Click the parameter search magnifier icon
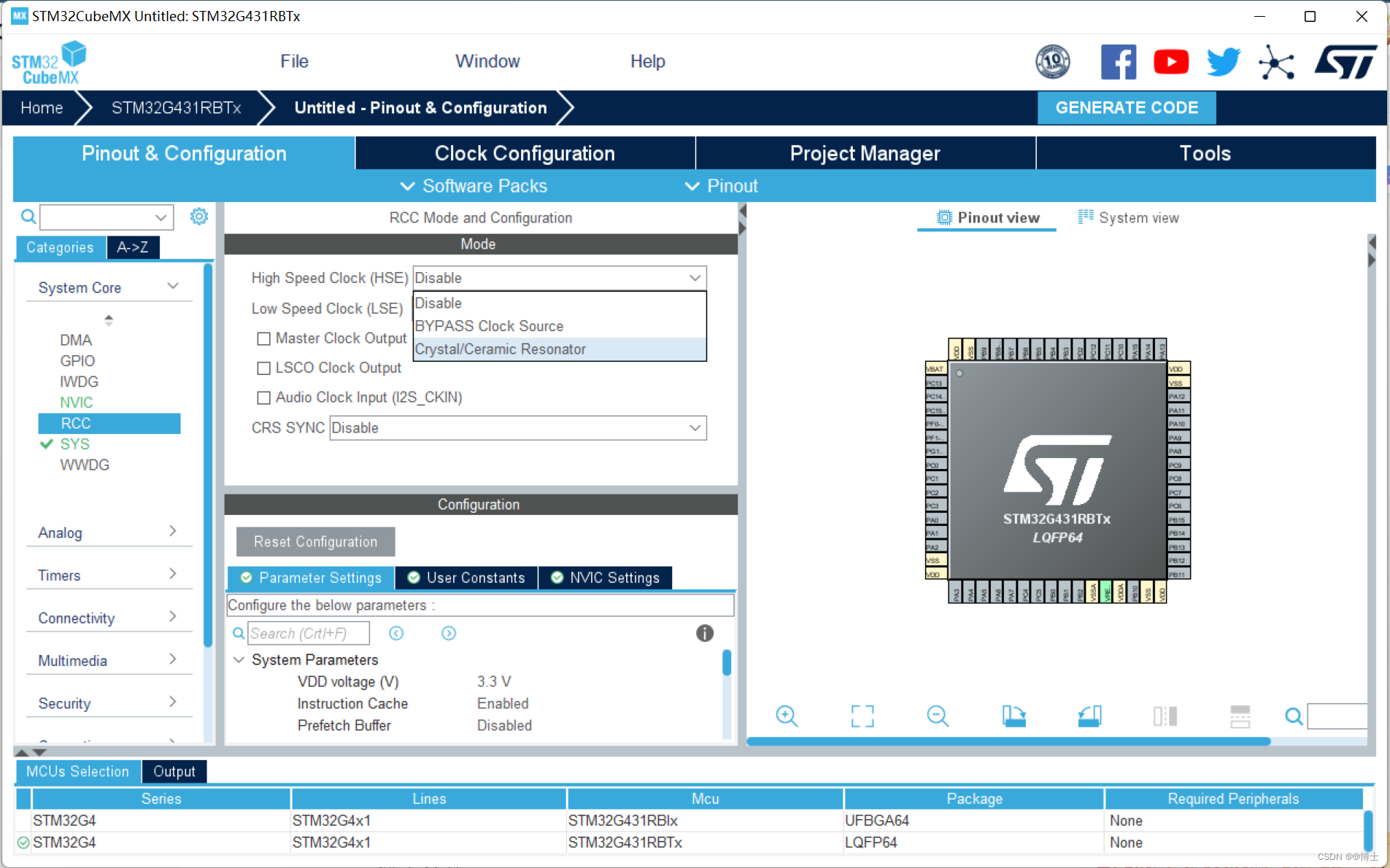This screenshot has width=1390, height=868. [238, 633]
